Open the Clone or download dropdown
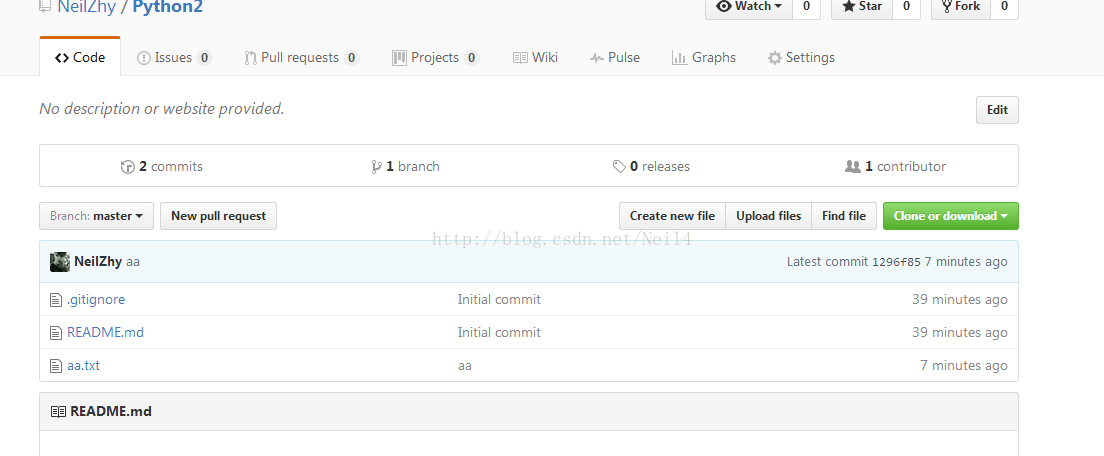Image resolution: width=1104 pixels, height=456 pixels. (x=951, y=216)
